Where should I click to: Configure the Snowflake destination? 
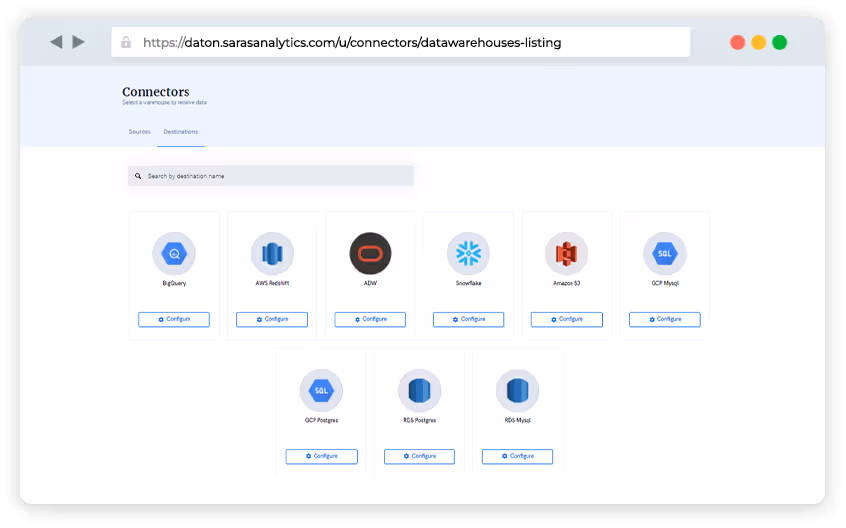[468, 319]
